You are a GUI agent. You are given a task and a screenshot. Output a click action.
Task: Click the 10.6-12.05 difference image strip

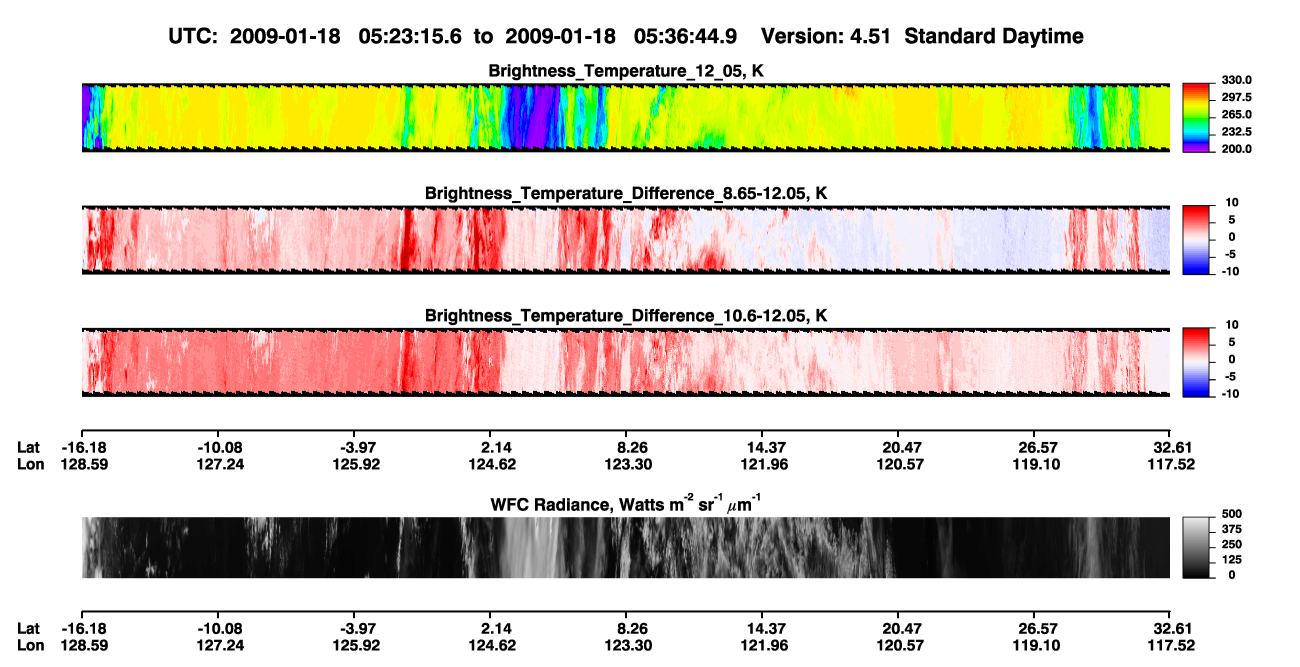(x=625, y=362)
